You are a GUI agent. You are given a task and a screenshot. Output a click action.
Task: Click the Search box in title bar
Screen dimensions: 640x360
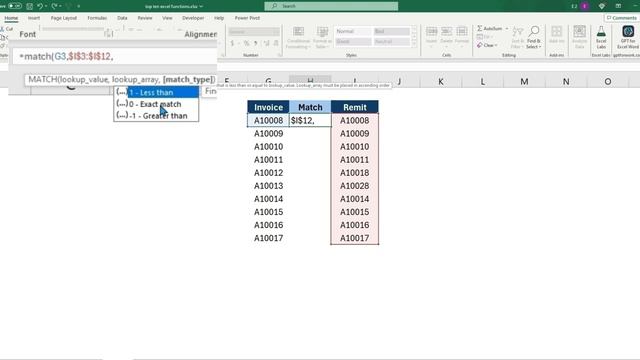tap(331, 6)
